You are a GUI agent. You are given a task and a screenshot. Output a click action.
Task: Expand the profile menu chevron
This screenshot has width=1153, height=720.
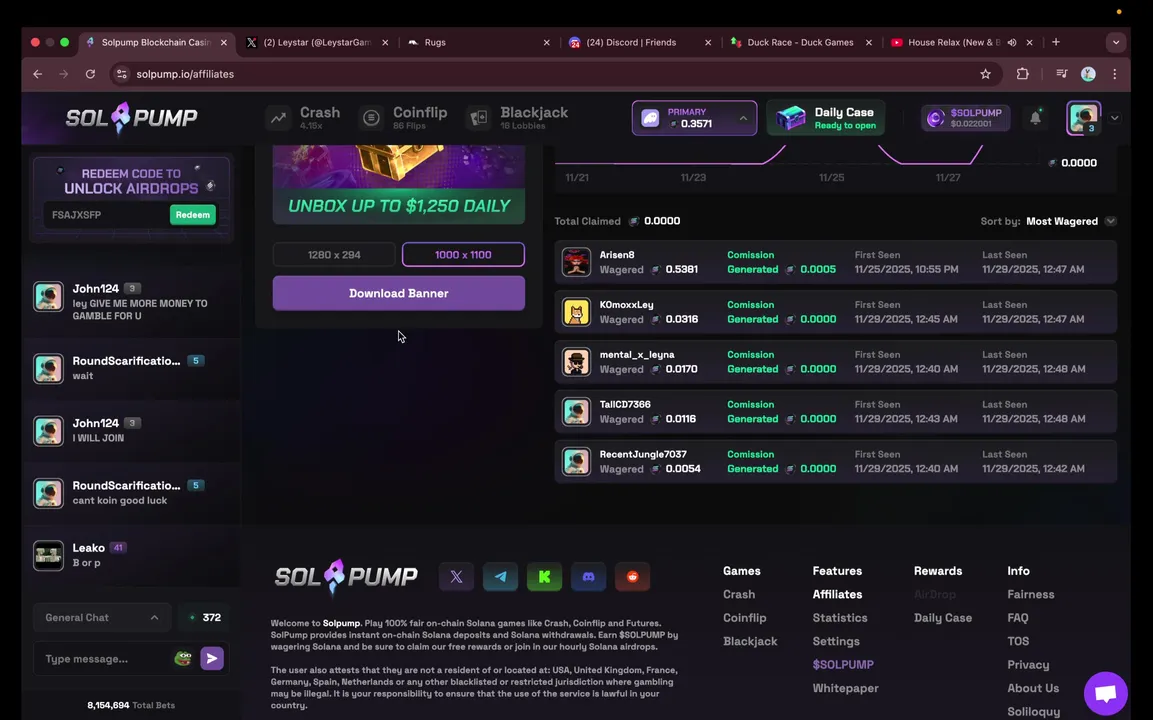point(1115,118)
